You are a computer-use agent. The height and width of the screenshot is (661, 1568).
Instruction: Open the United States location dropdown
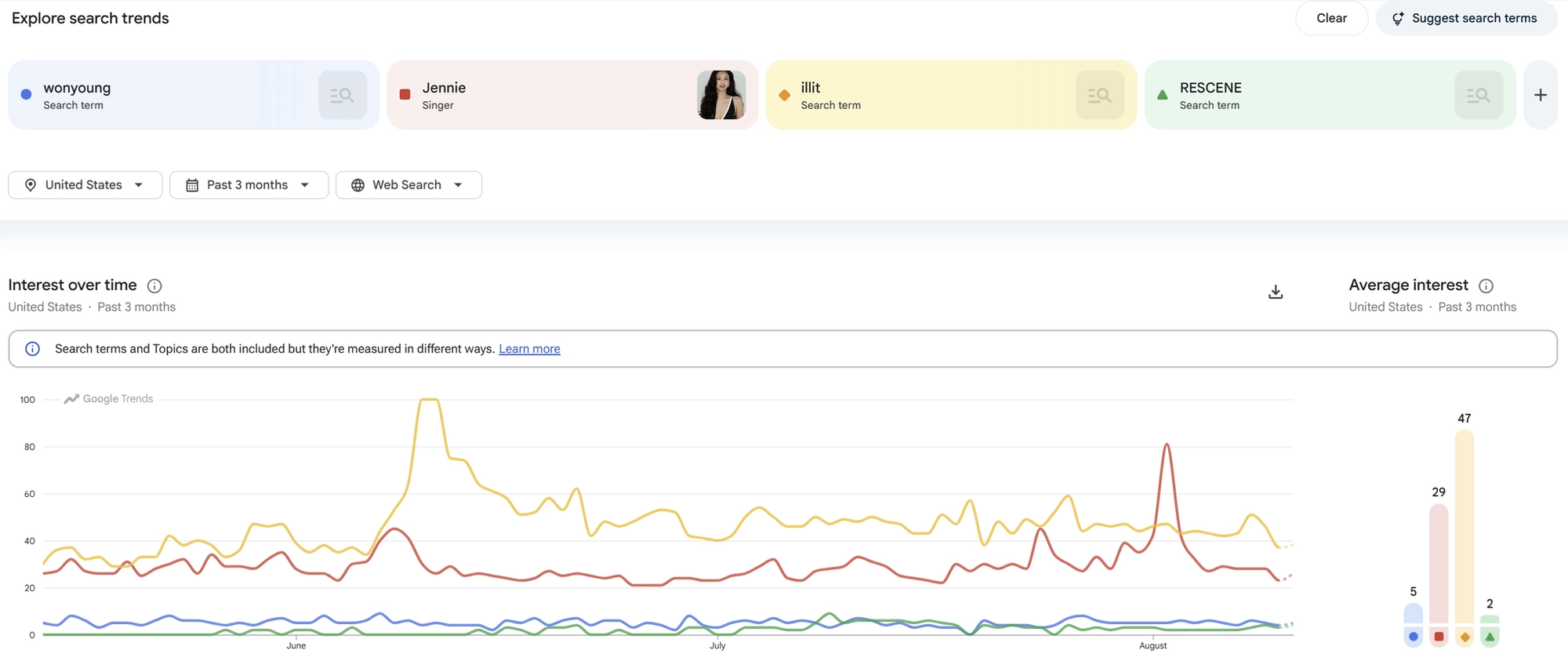pos(85,185)
